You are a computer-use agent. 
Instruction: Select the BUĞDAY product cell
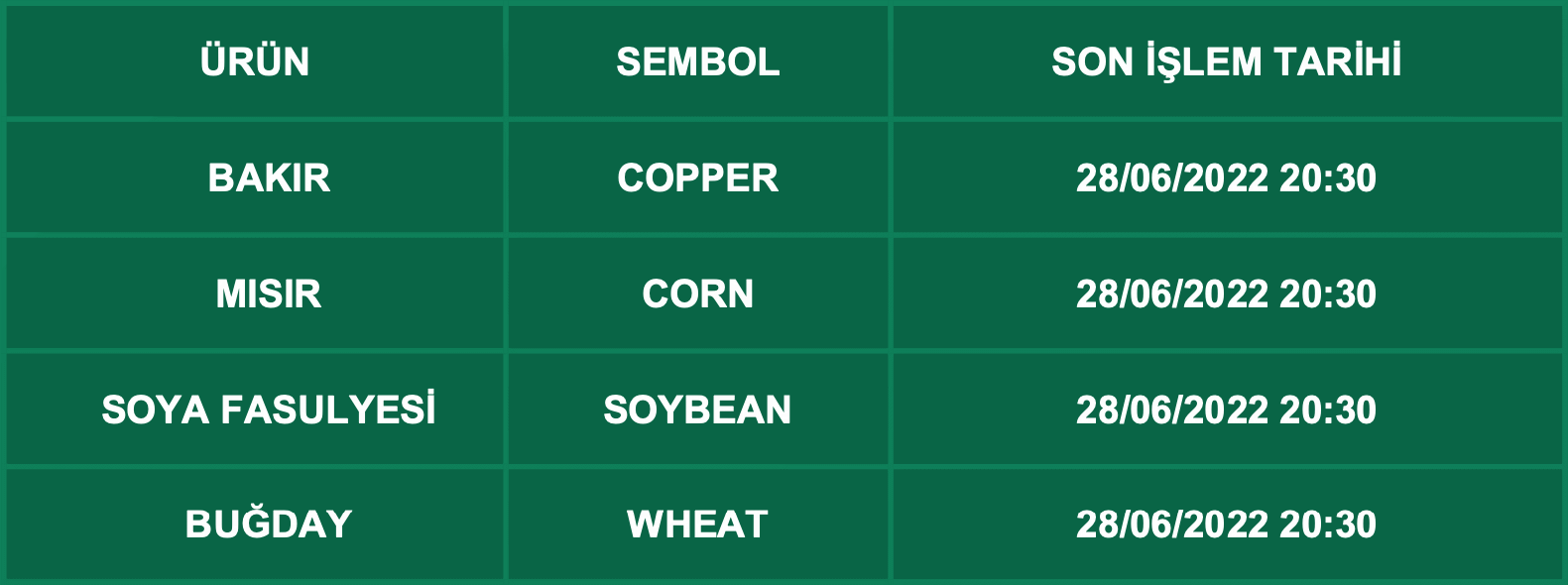pyautogui.click(x=269, y=524)
